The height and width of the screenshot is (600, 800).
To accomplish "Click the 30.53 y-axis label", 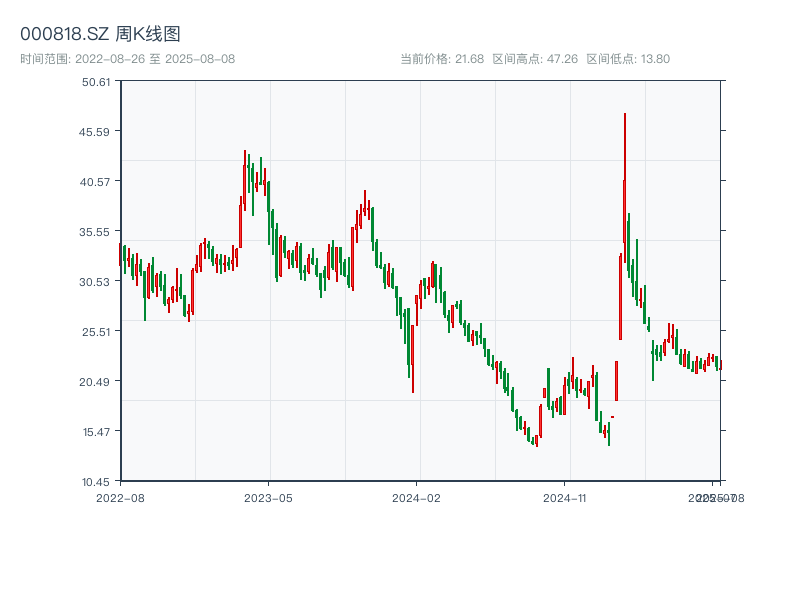I will click(x=94, y=282).
